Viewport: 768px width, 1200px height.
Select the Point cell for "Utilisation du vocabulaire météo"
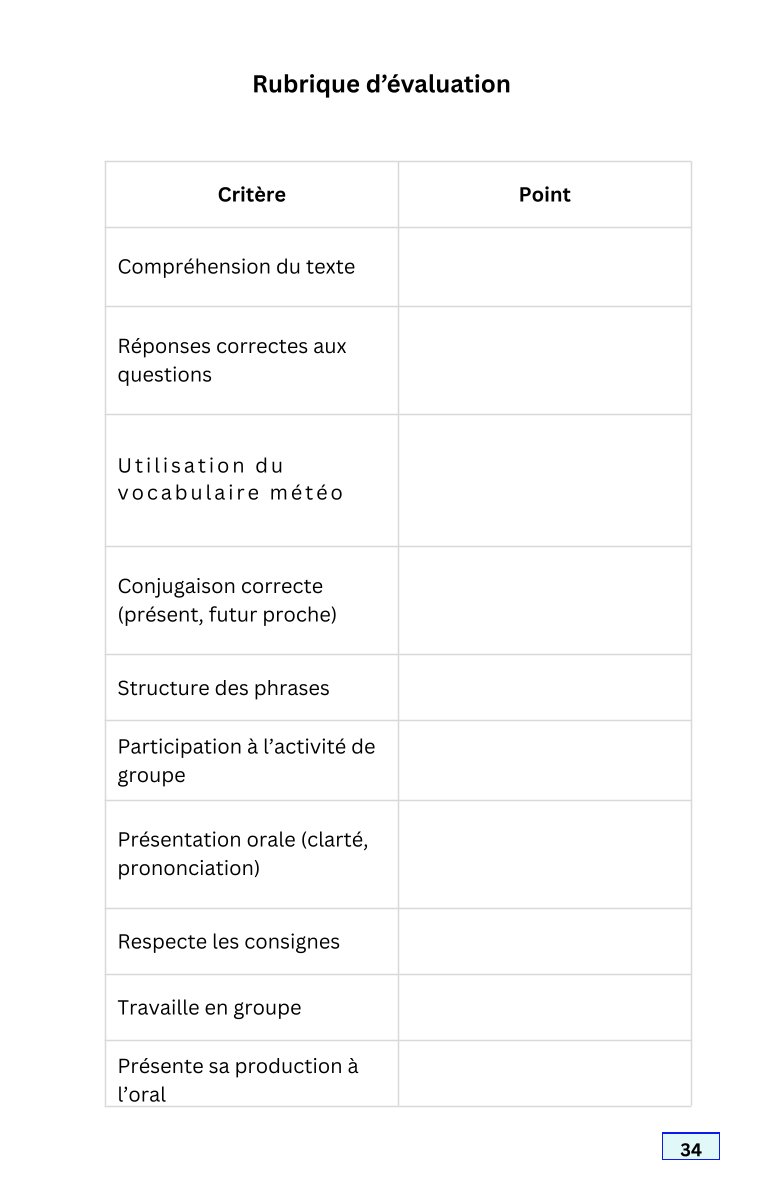544,480
